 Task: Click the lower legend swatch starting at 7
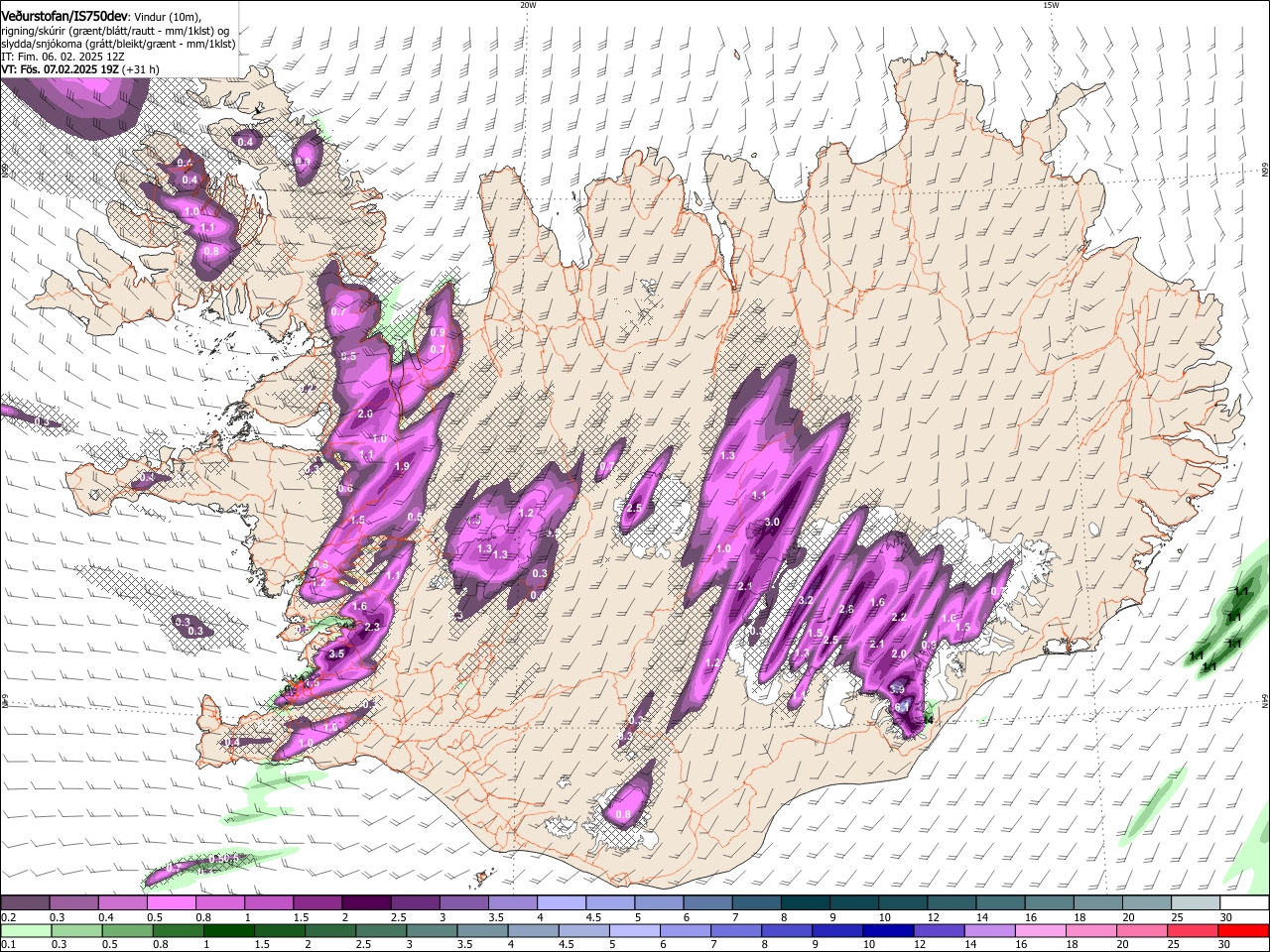pyautogui.click(x=736, y=930)
